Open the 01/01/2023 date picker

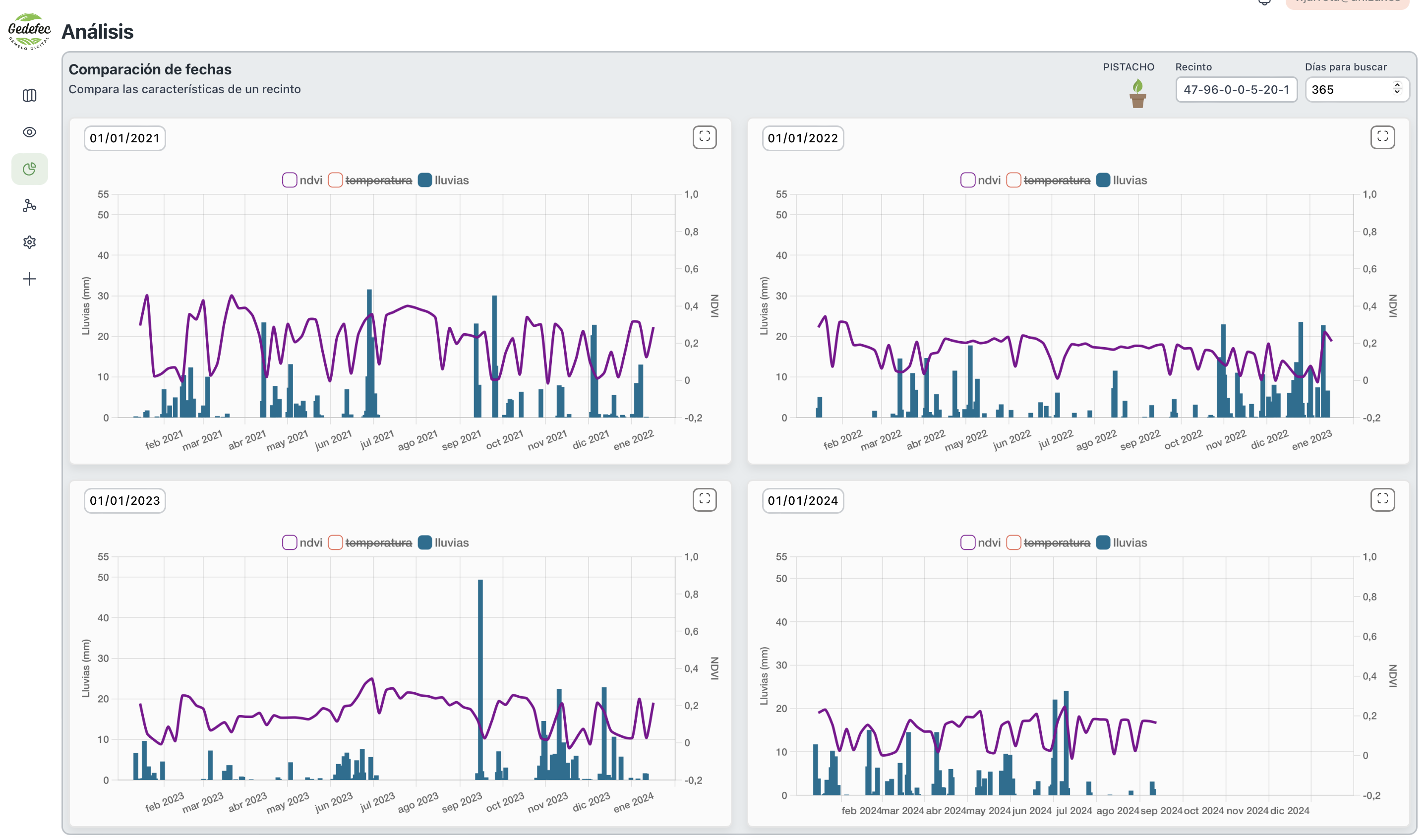coord(124,500)
